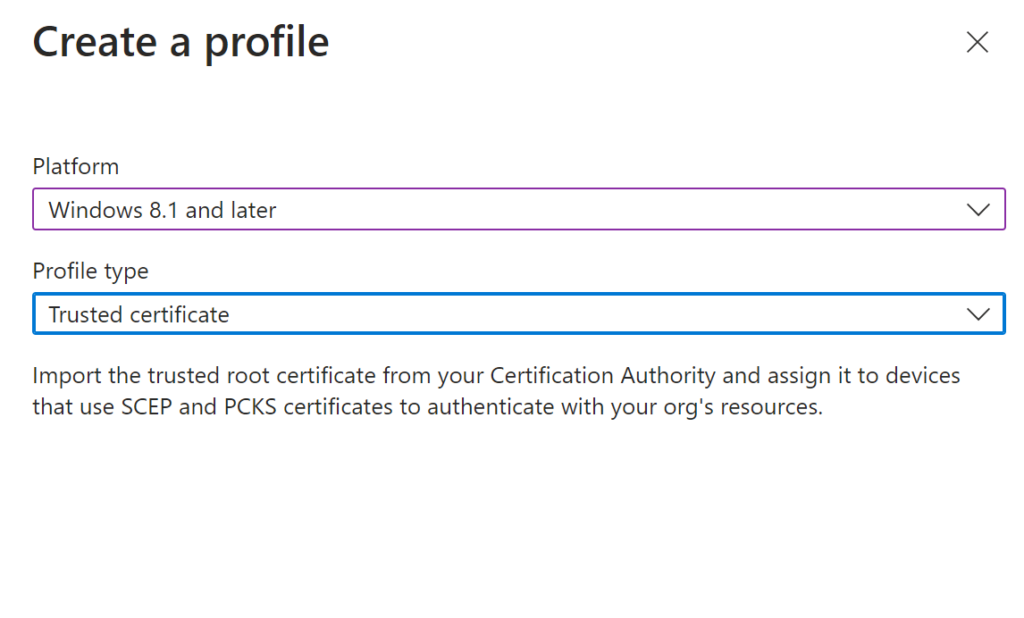Change the Trusted certificate profile type
Screen dimensions: 1024x618
click(519, 314)
